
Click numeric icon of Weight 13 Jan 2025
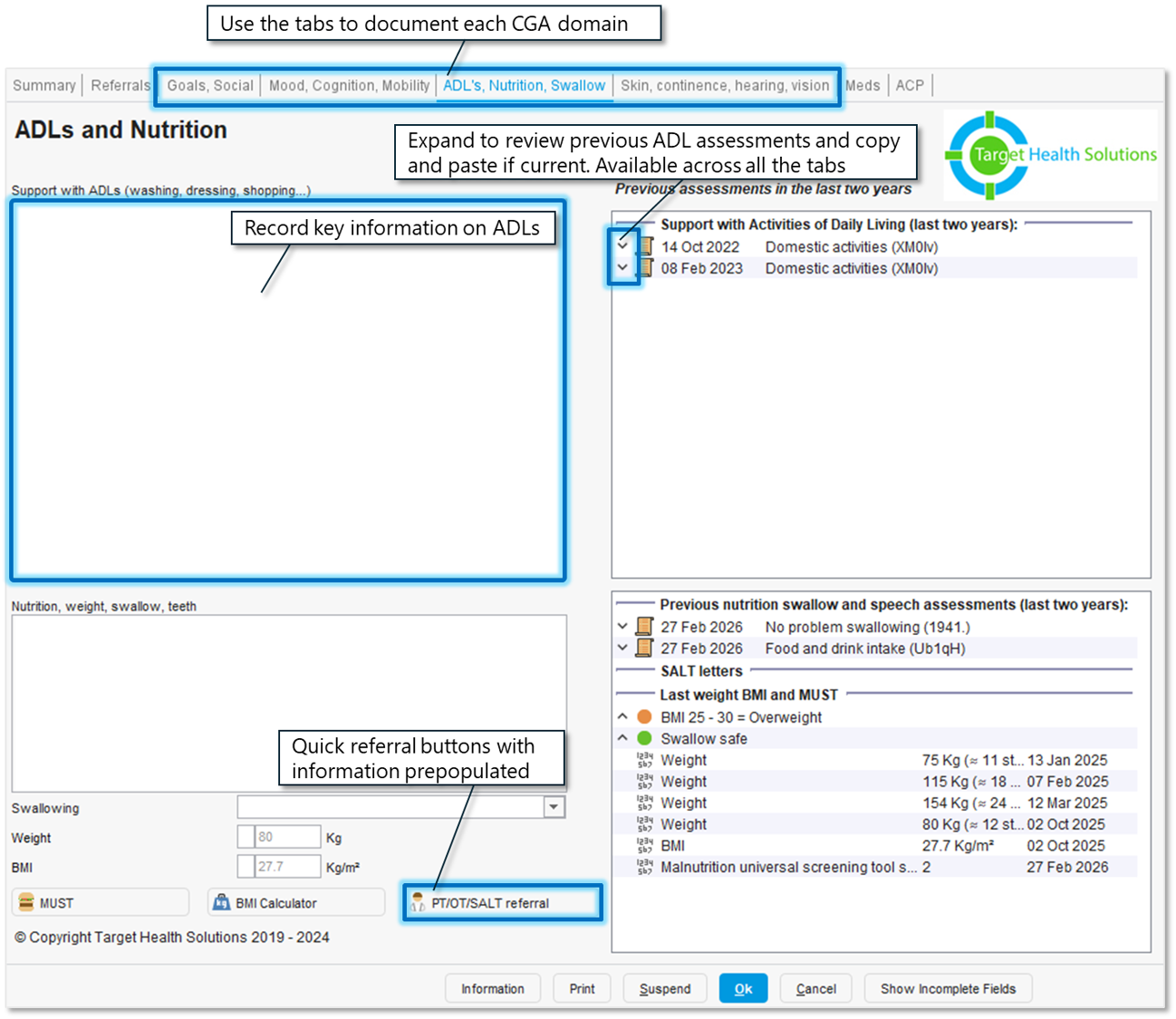pos(645,760)
